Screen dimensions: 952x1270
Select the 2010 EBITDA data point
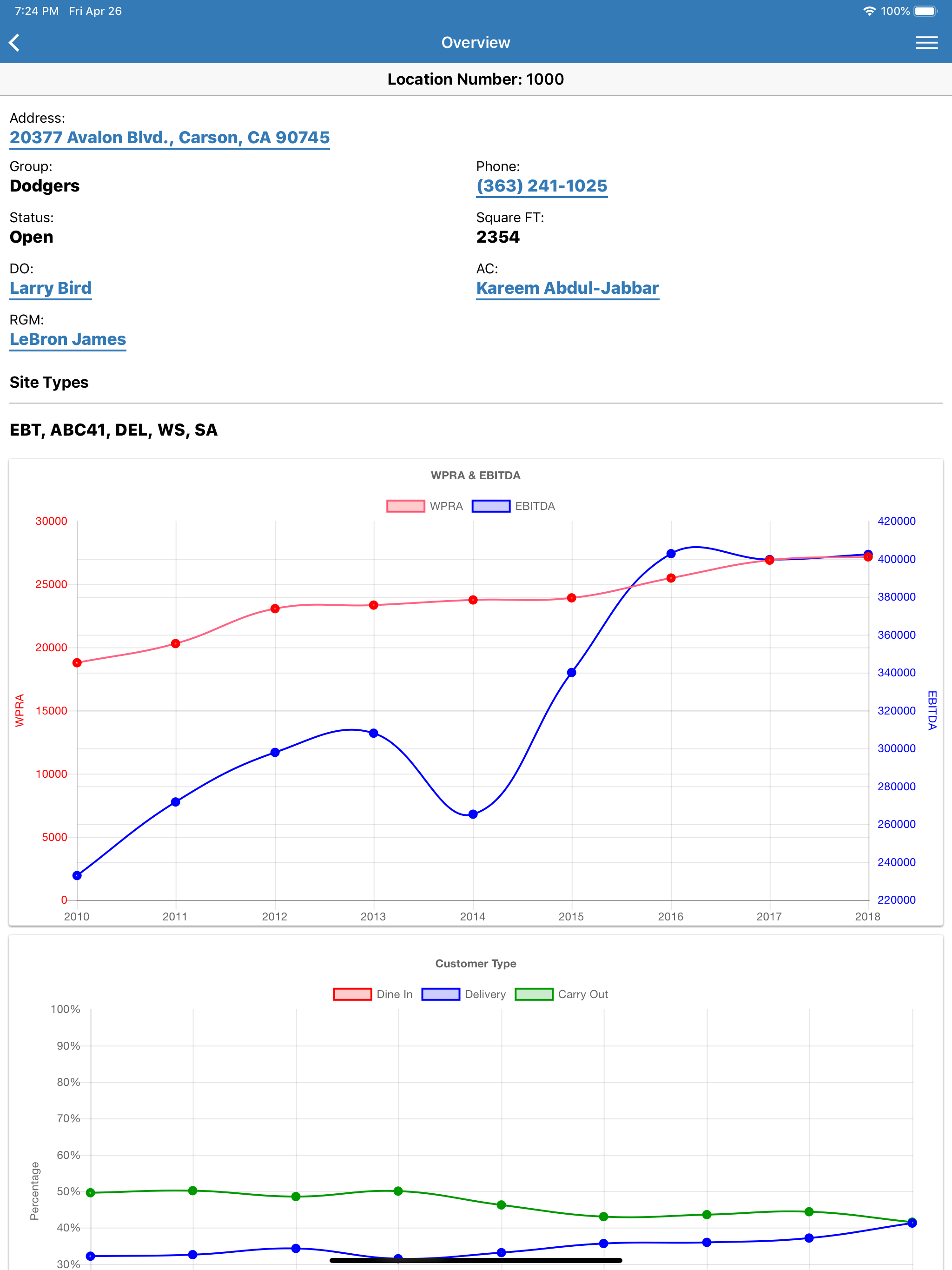77,875
